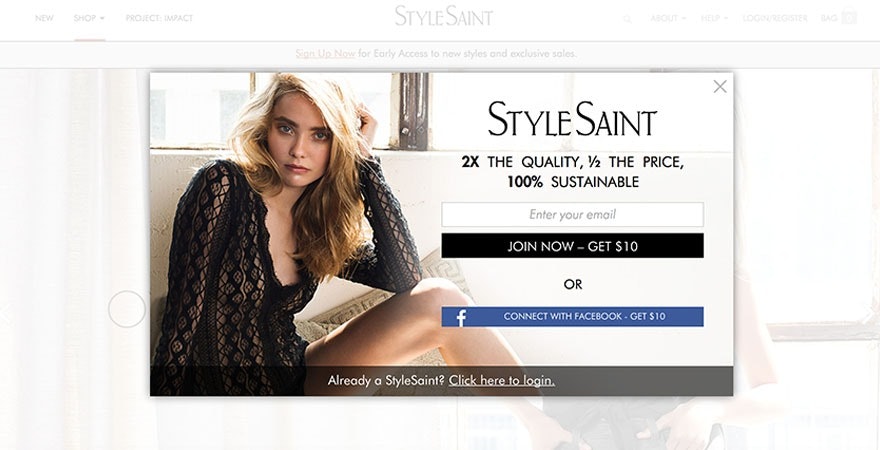
Task: Click the StyleSaint logo in the header
Action: click(x=443, y=16)
